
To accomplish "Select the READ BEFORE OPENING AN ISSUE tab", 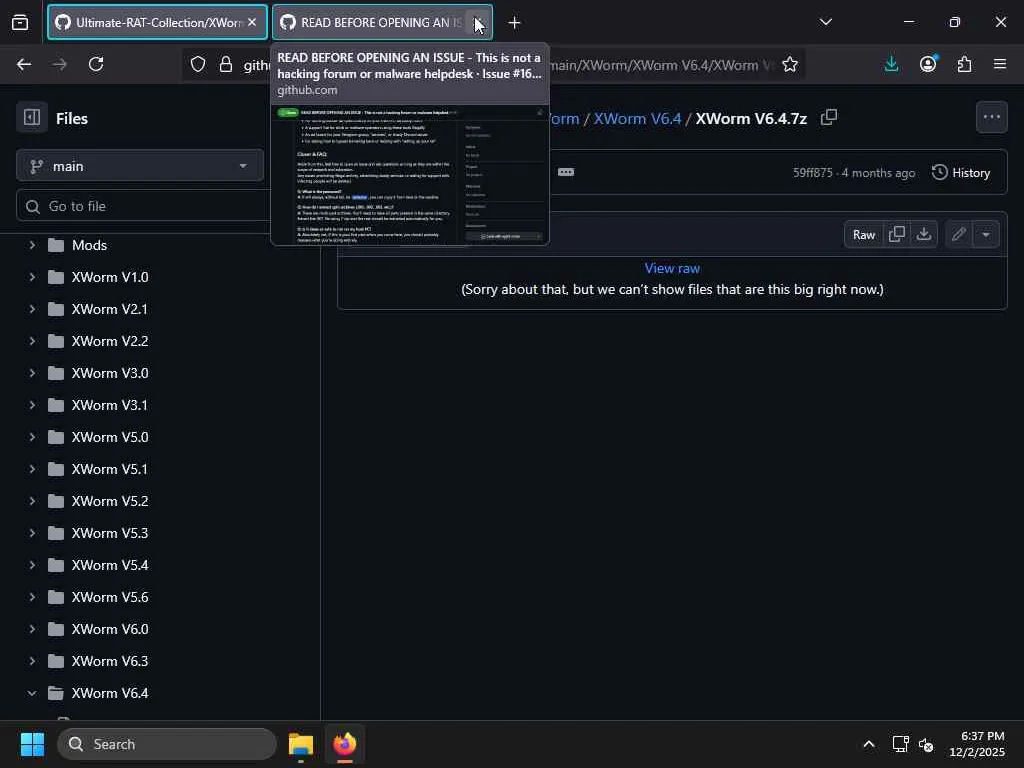I will click(382, 23).
